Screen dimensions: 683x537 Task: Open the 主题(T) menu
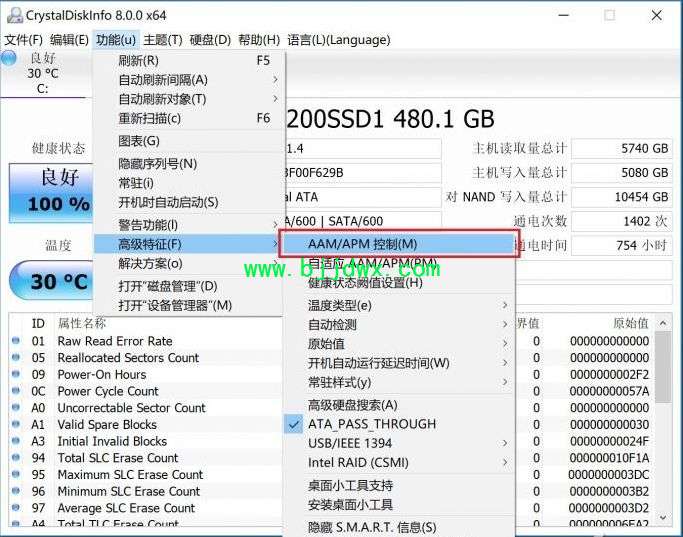(163, 40)
